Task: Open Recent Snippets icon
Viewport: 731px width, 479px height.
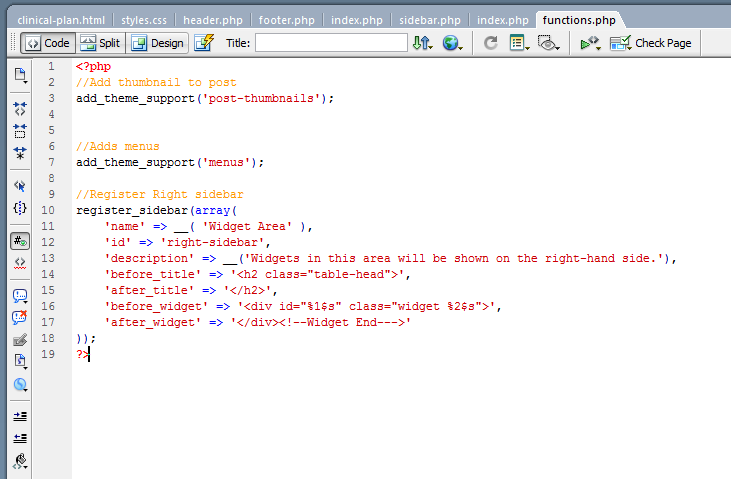Action: click(20, 361)
